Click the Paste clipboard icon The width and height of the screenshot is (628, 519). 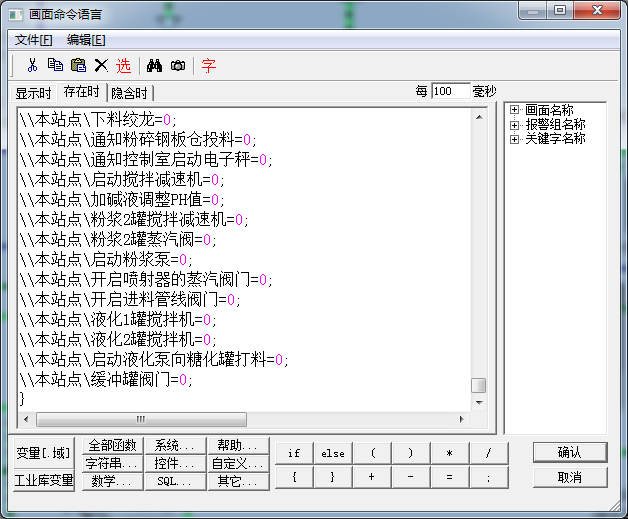click(78, 65)
